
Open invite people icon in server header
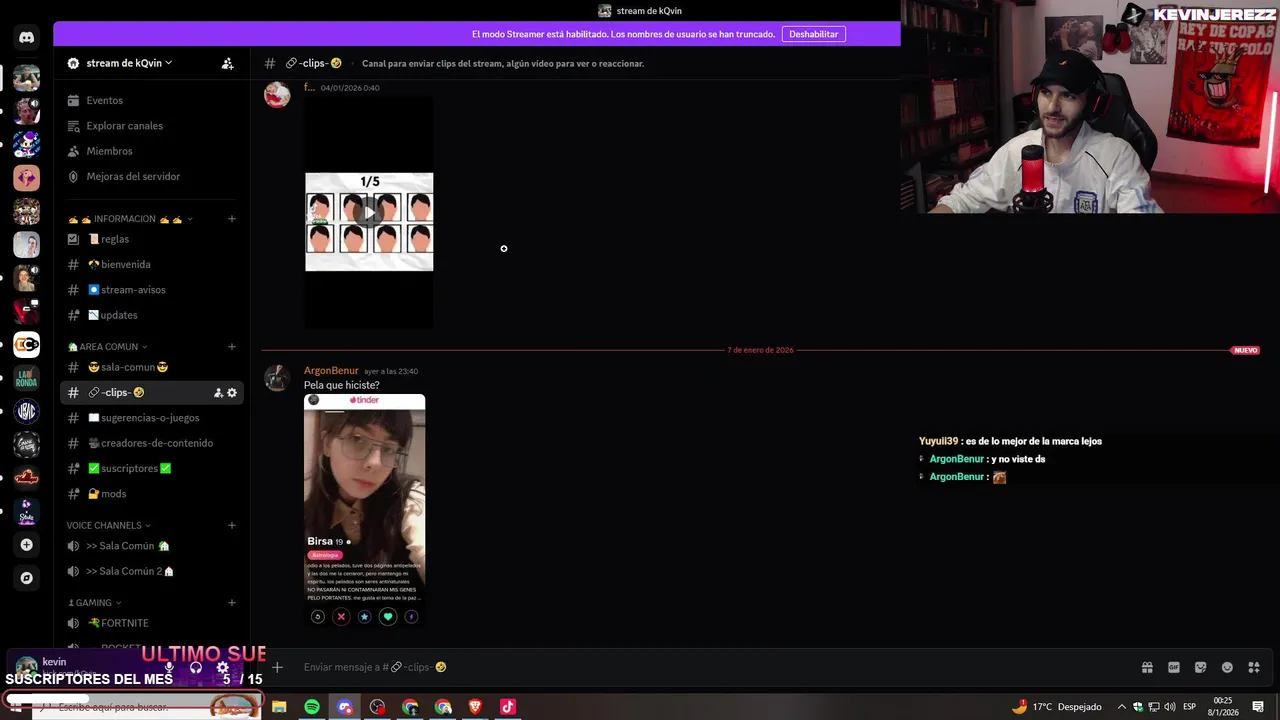click(x=227, y=63)
